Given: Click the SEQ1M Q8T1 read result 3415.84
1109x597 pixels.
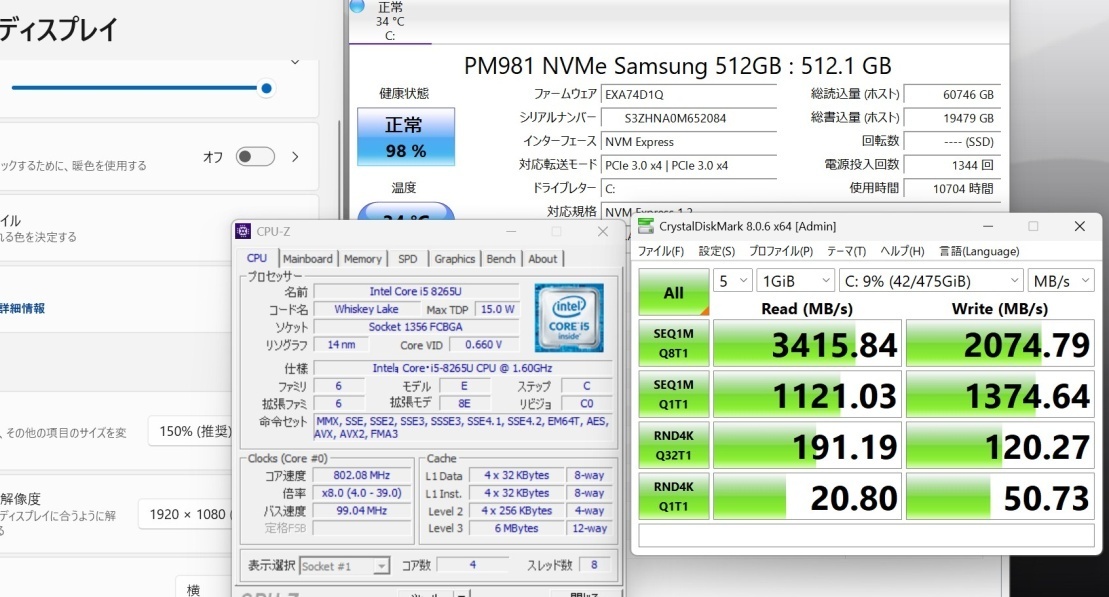Looking at the screenshot, I should [x=807, y=344].
